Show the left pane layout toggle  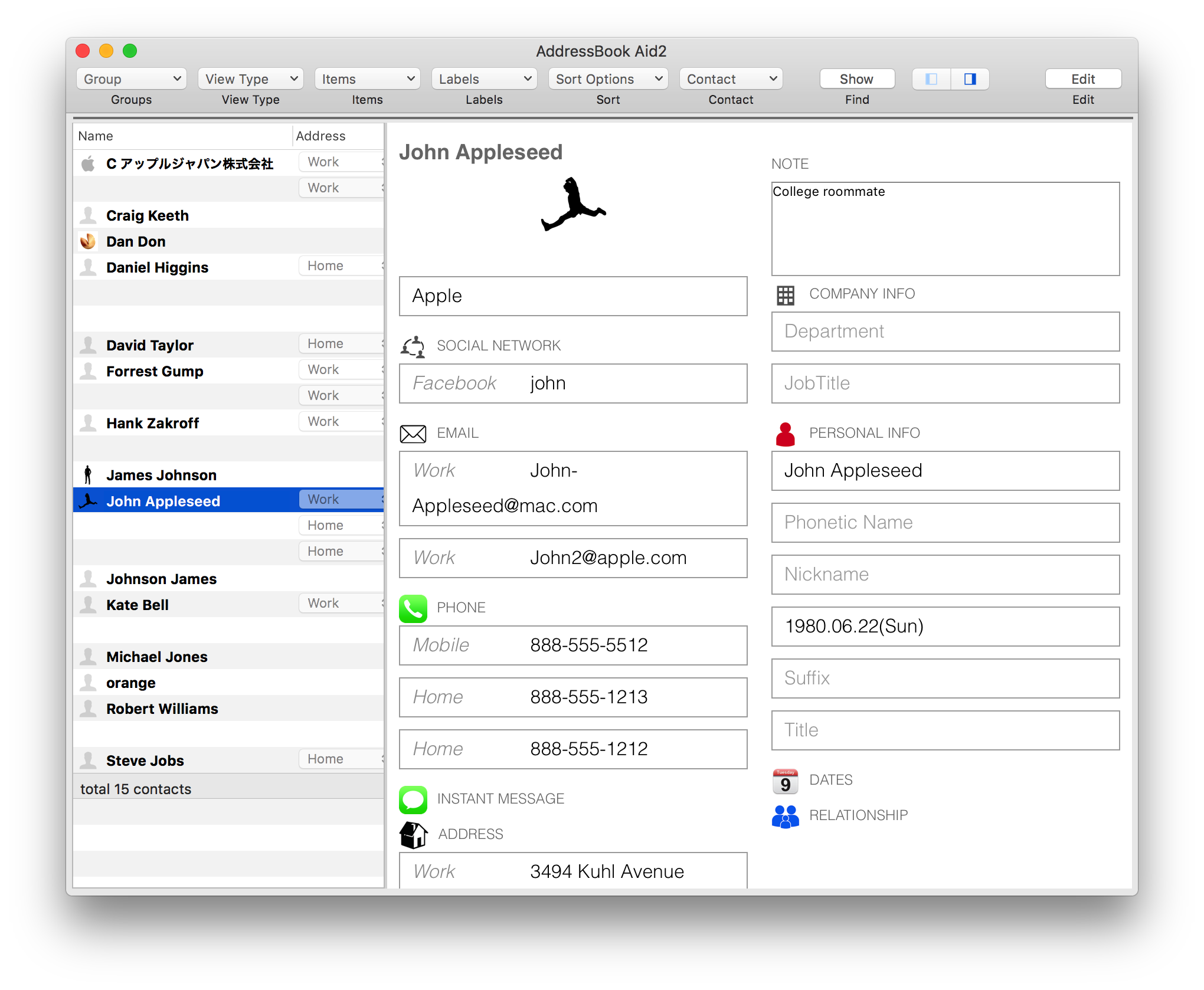(x=931, y=79)
